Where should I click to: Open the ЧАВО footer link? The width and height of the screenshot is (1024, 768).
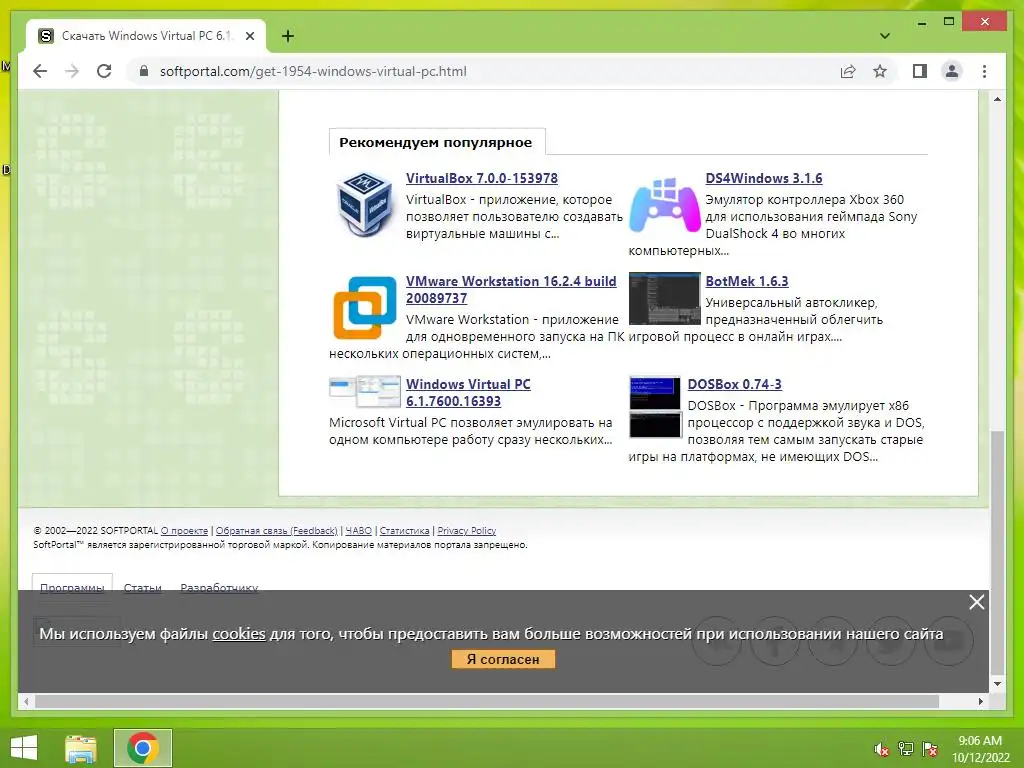[359, 531]
